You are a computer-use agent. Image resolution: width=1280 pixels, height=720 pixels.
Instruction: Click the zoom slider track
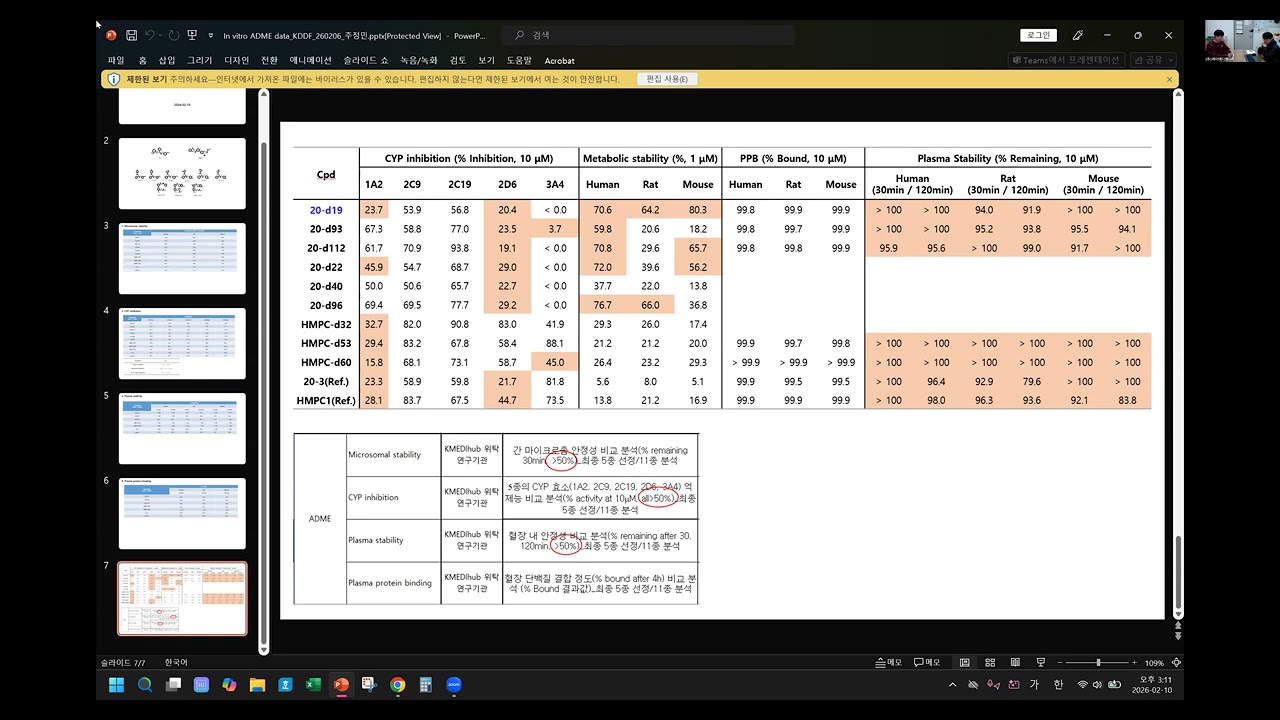[x=1098, y=662]
